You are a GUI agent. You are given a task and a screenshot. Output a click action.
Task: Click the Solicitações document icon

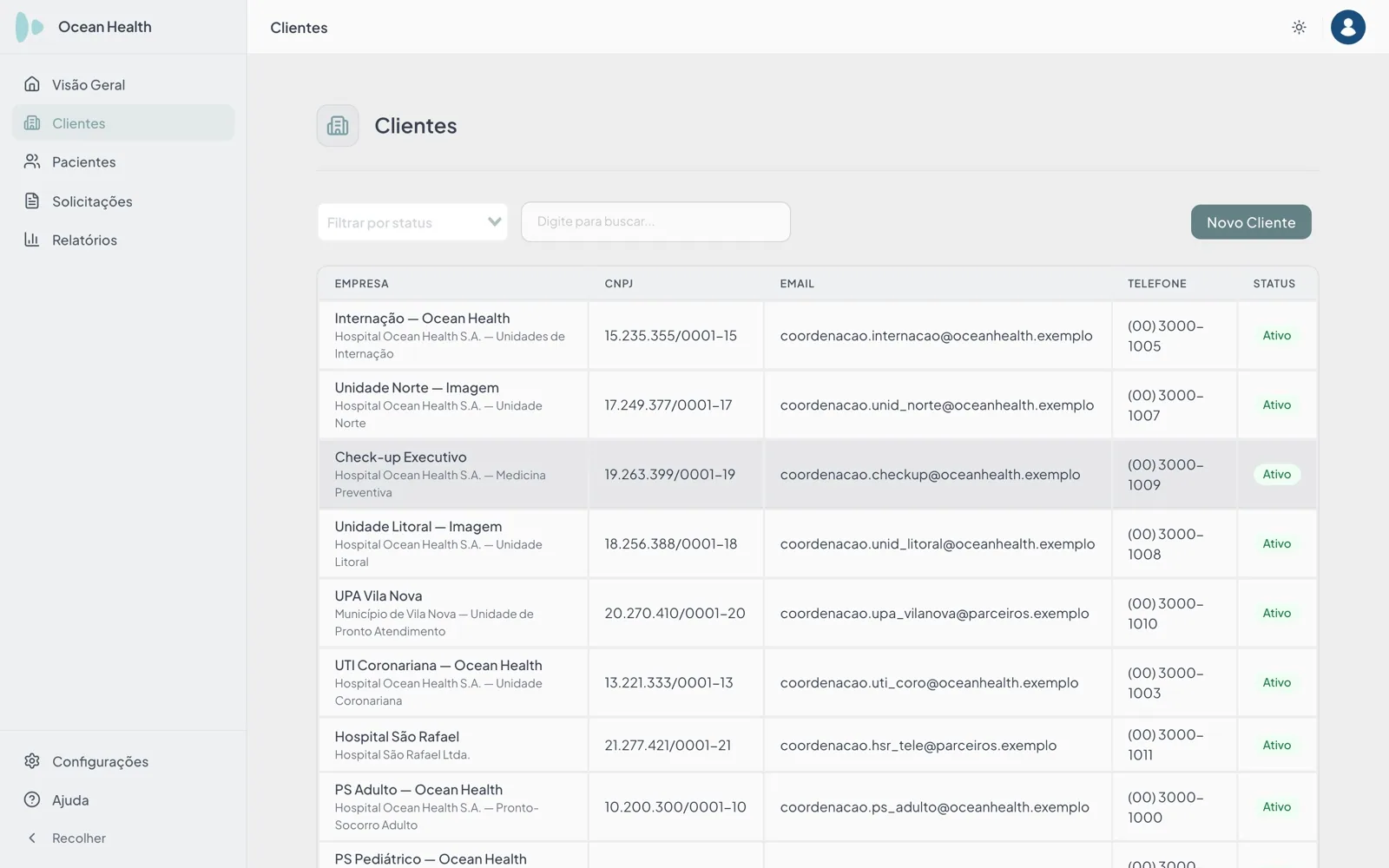(x=32, y=201)
